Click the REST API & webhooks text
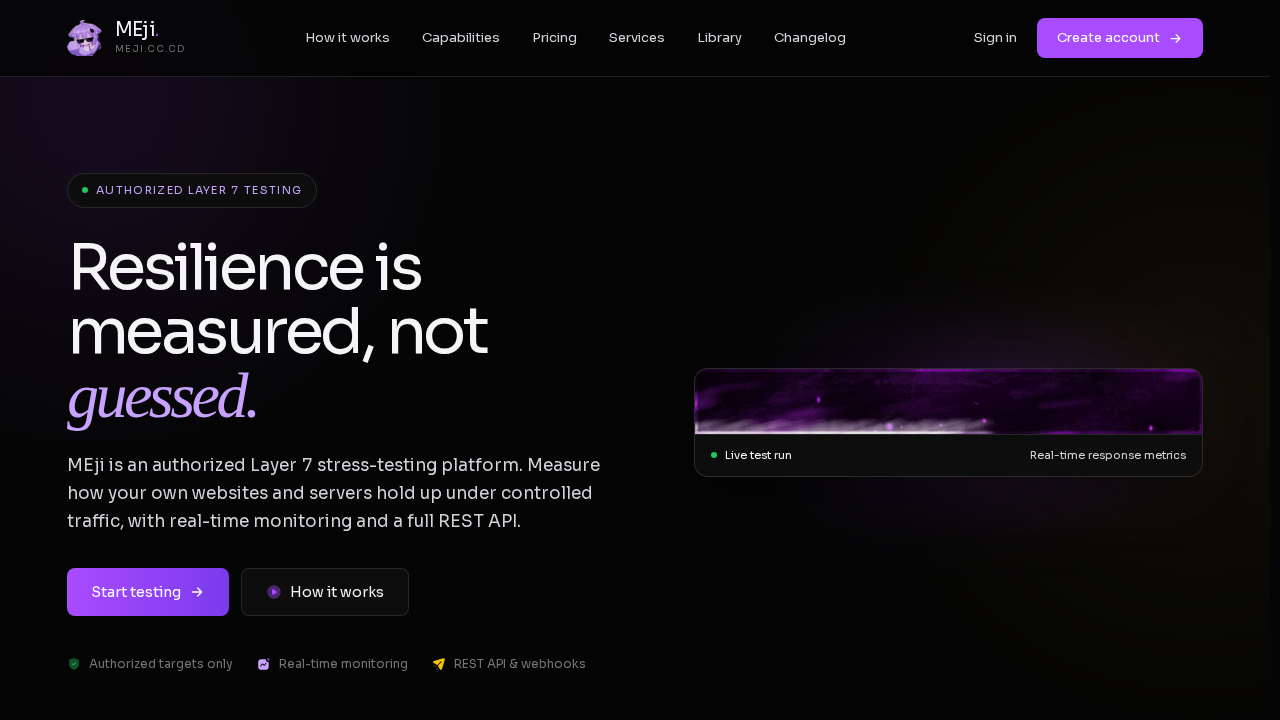Viewport: 1280px width, 720px height. [x=520, y=664]
